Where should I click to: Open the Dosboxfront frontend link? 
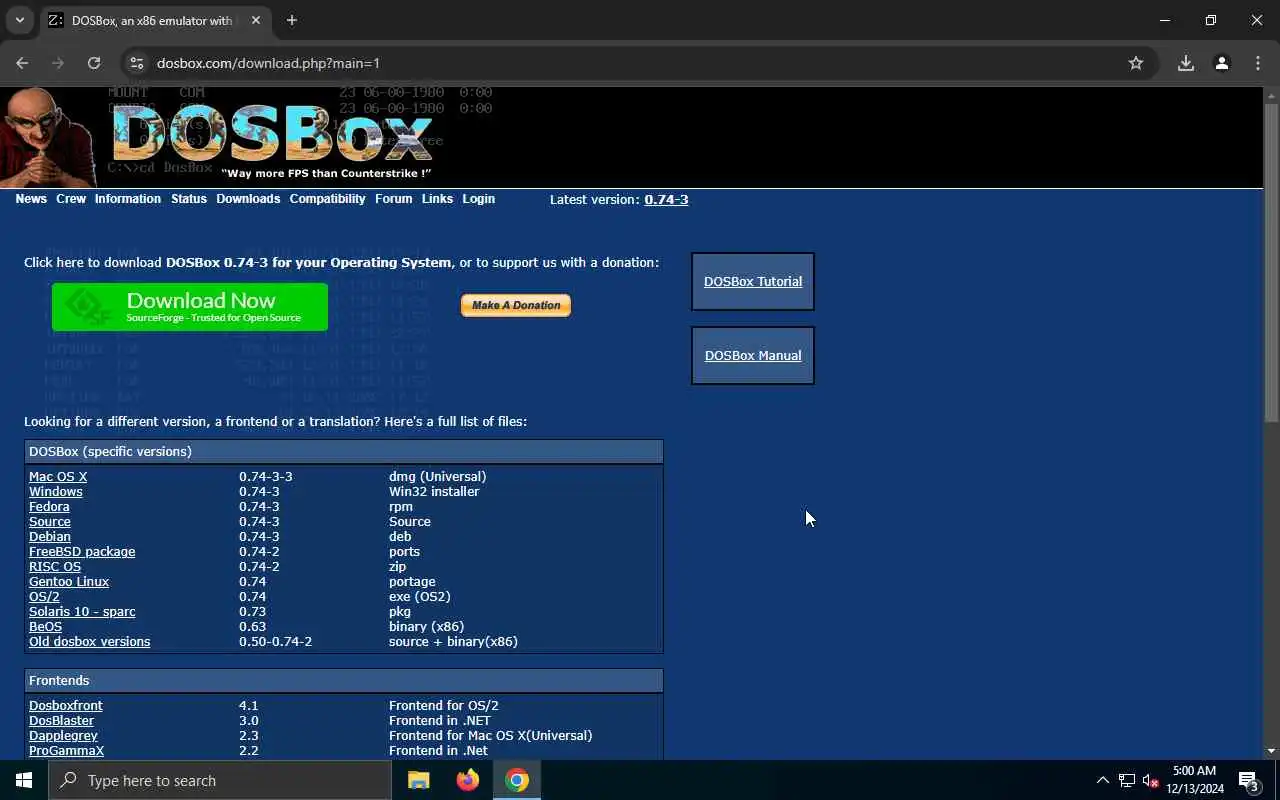coord(66,706)
